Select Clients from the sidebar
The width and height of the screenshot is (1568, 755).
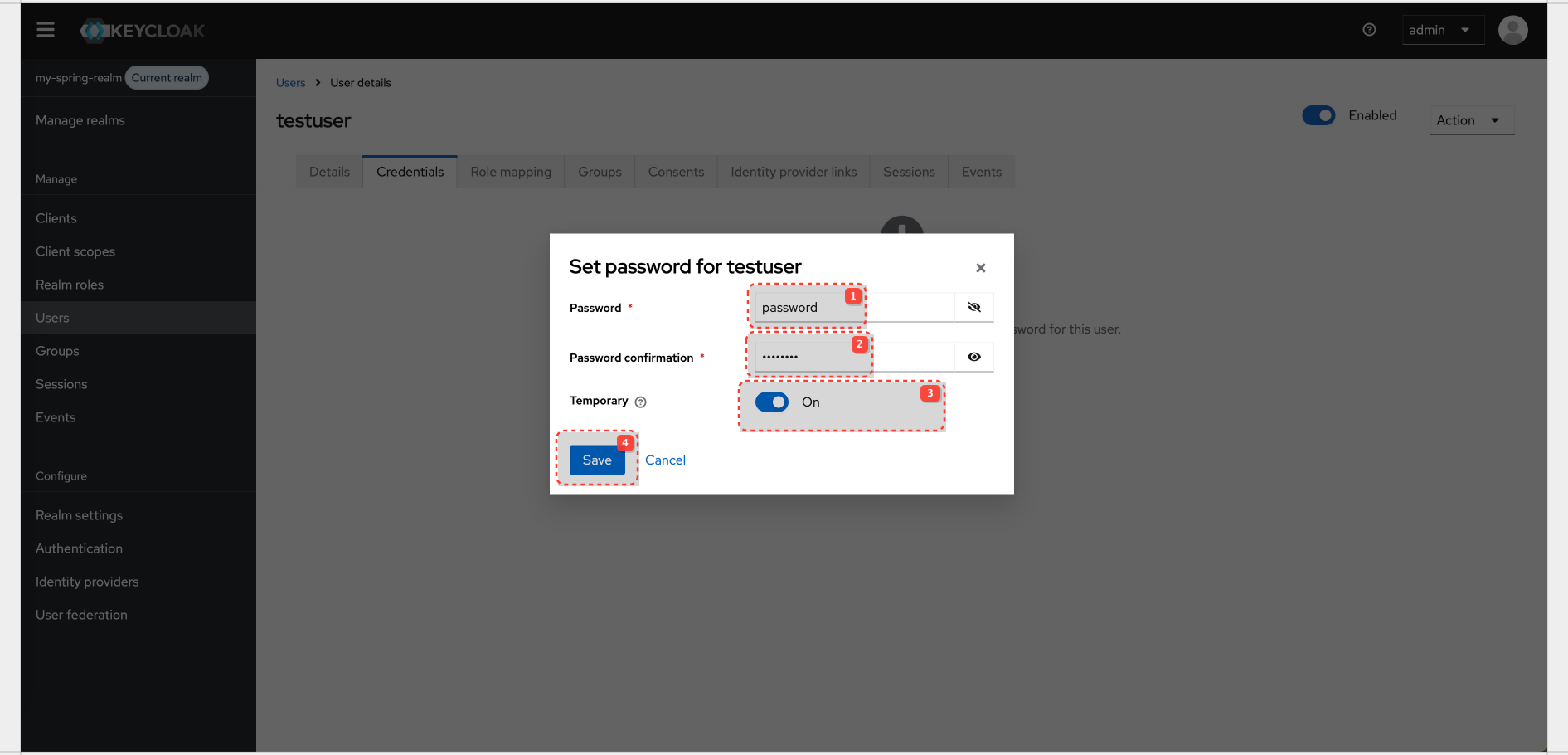tap(56, 217)
